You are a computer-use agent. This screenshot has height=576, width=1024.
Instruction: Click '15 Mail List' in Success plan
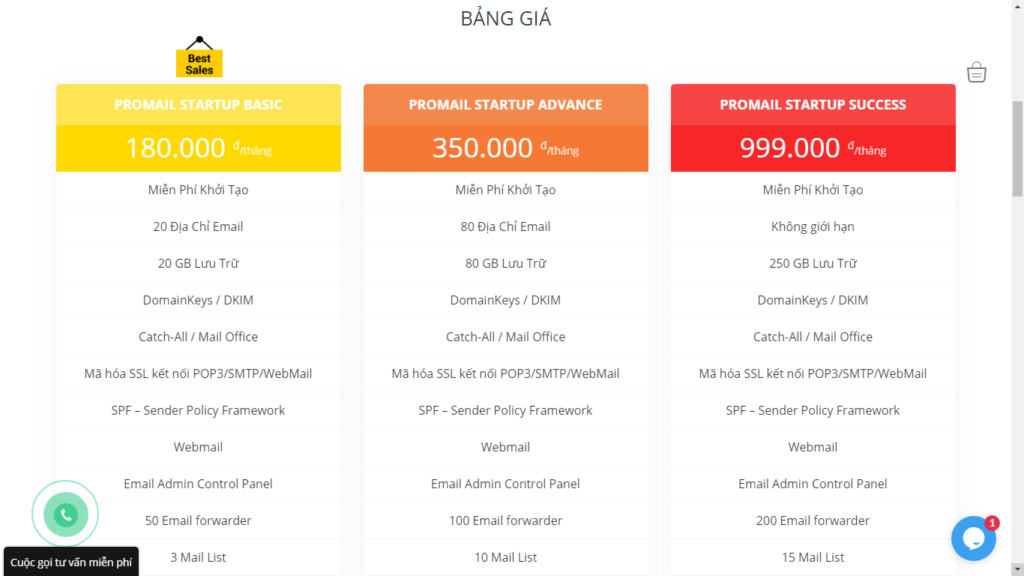pos(812,557)
